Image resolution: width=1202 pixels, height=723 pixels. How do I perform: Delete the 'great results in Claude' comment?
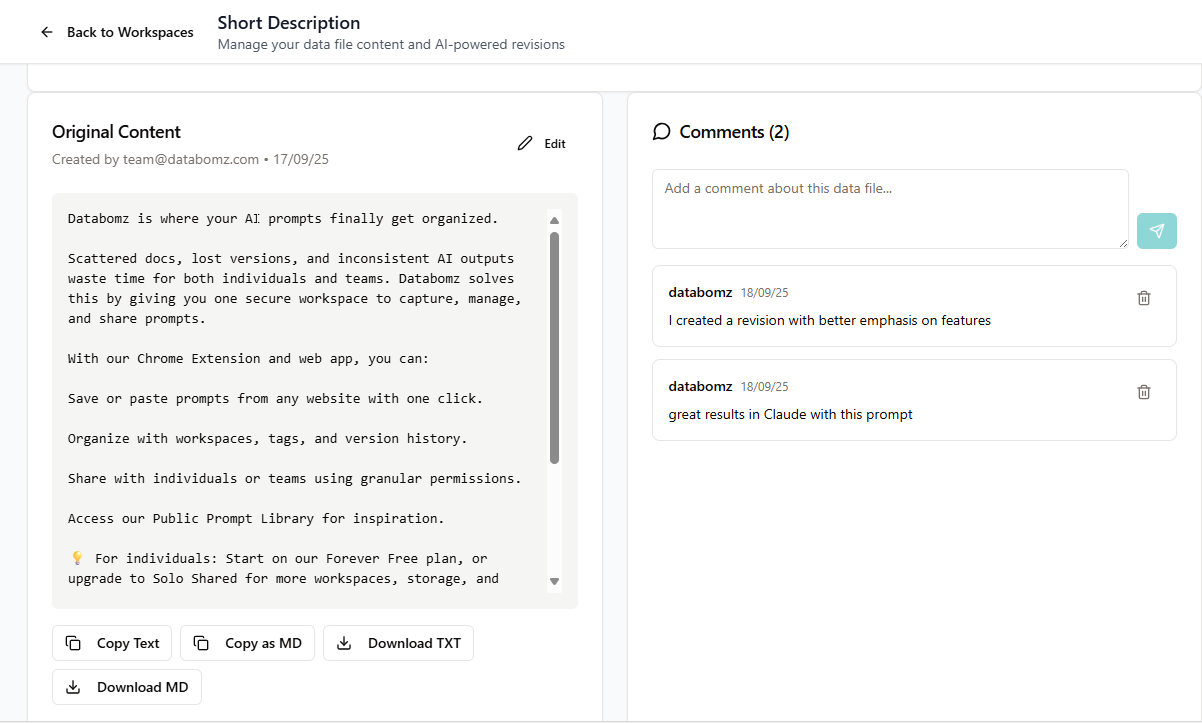[x=1144, y=392]
